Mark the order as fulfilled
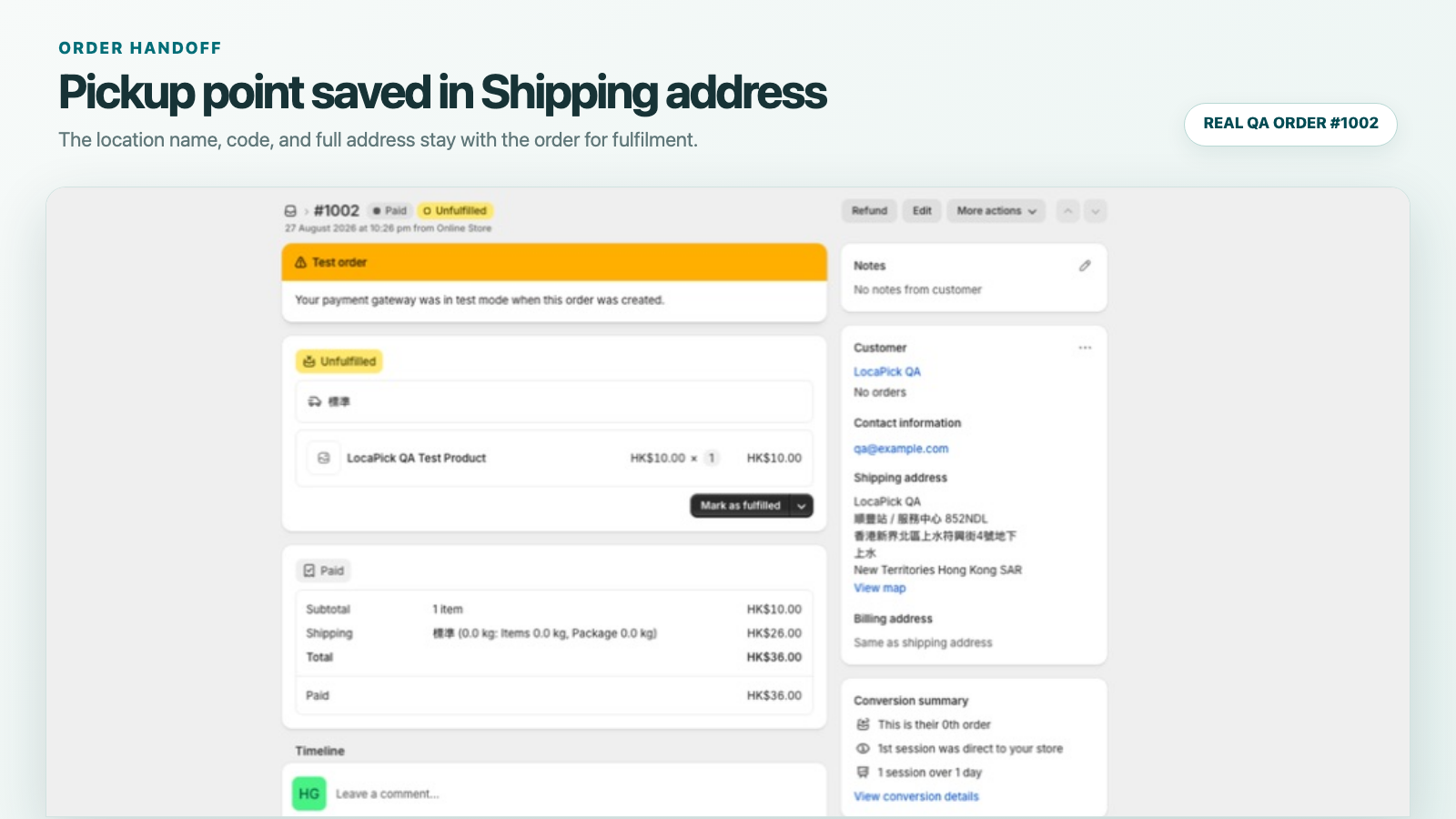Screen dimensions: 1456x819 (x=740, y=506)
